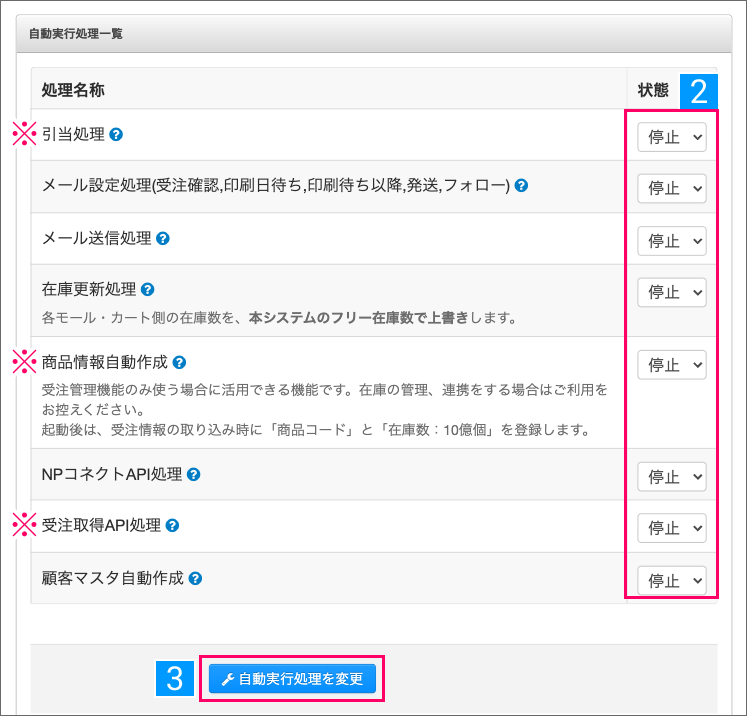Click question mark beside 商品情報自動作成

[x=179, y=362]
